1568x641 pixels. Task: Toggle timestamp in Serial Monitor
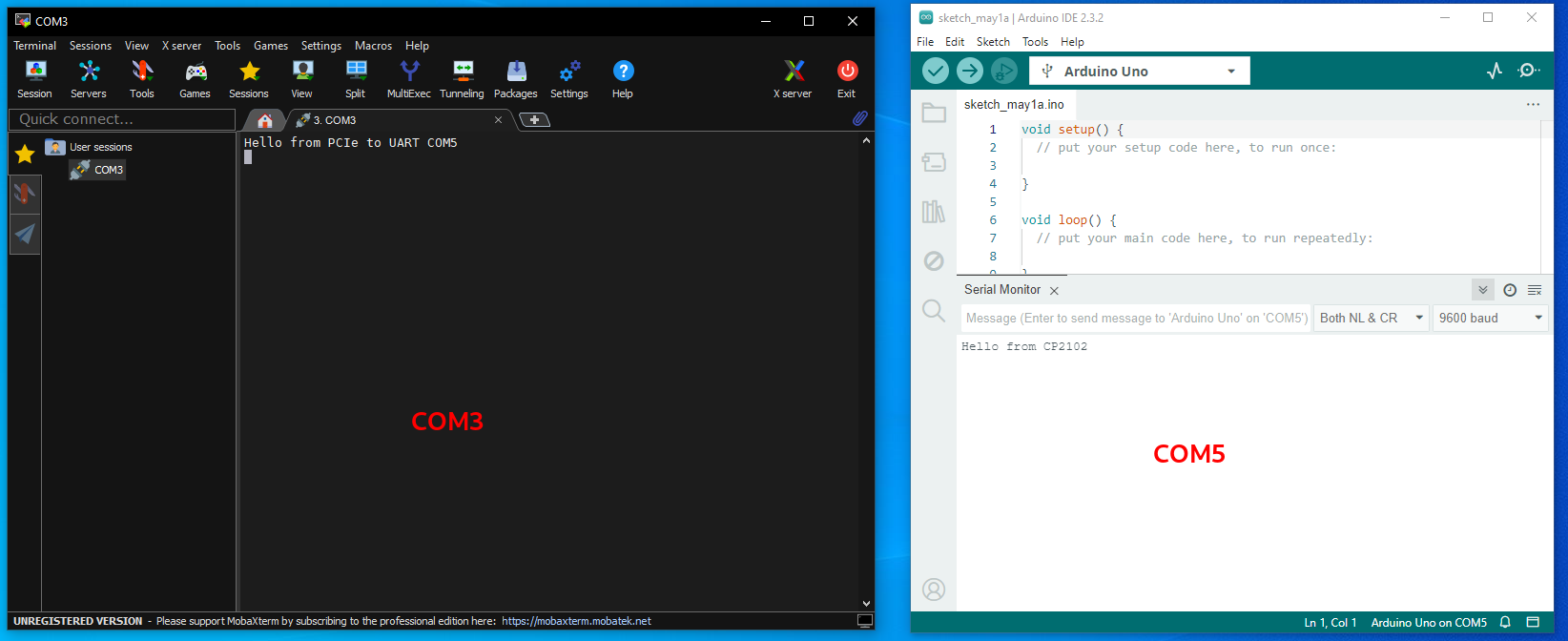click(x=1510, y=290)
